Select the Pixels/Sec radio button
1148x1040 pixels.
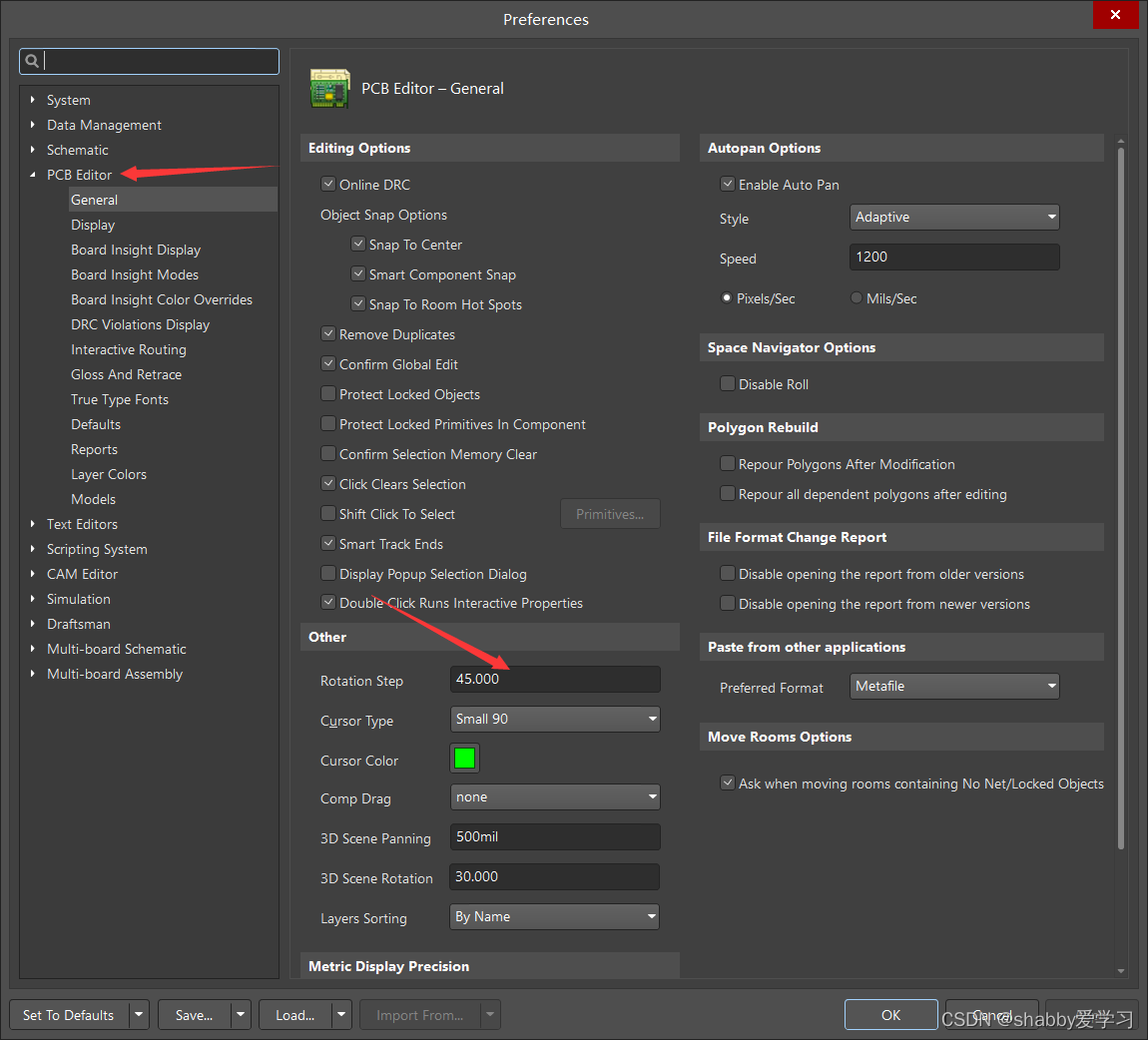point(727,297)
